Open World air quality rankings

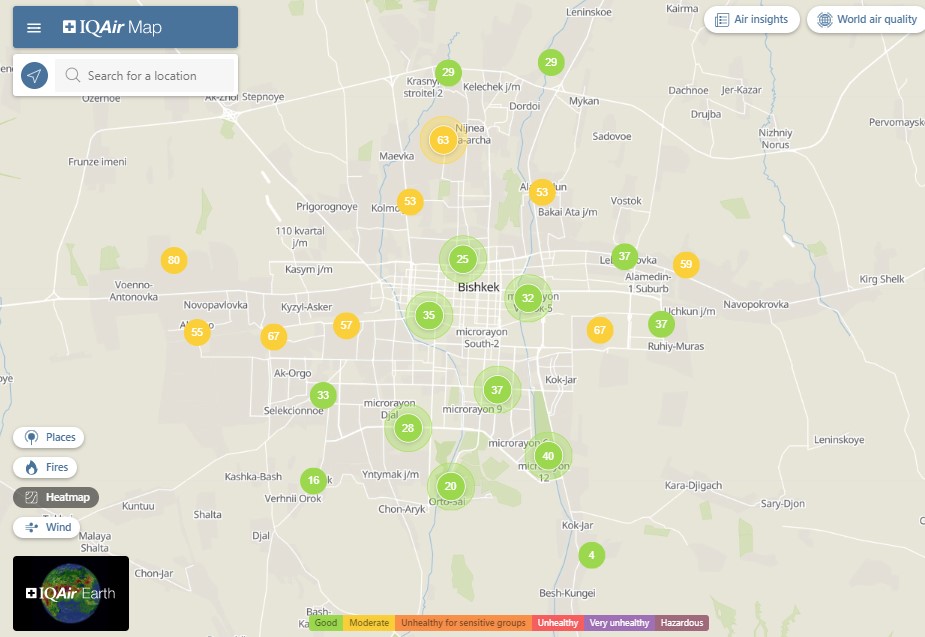point(866,19)
